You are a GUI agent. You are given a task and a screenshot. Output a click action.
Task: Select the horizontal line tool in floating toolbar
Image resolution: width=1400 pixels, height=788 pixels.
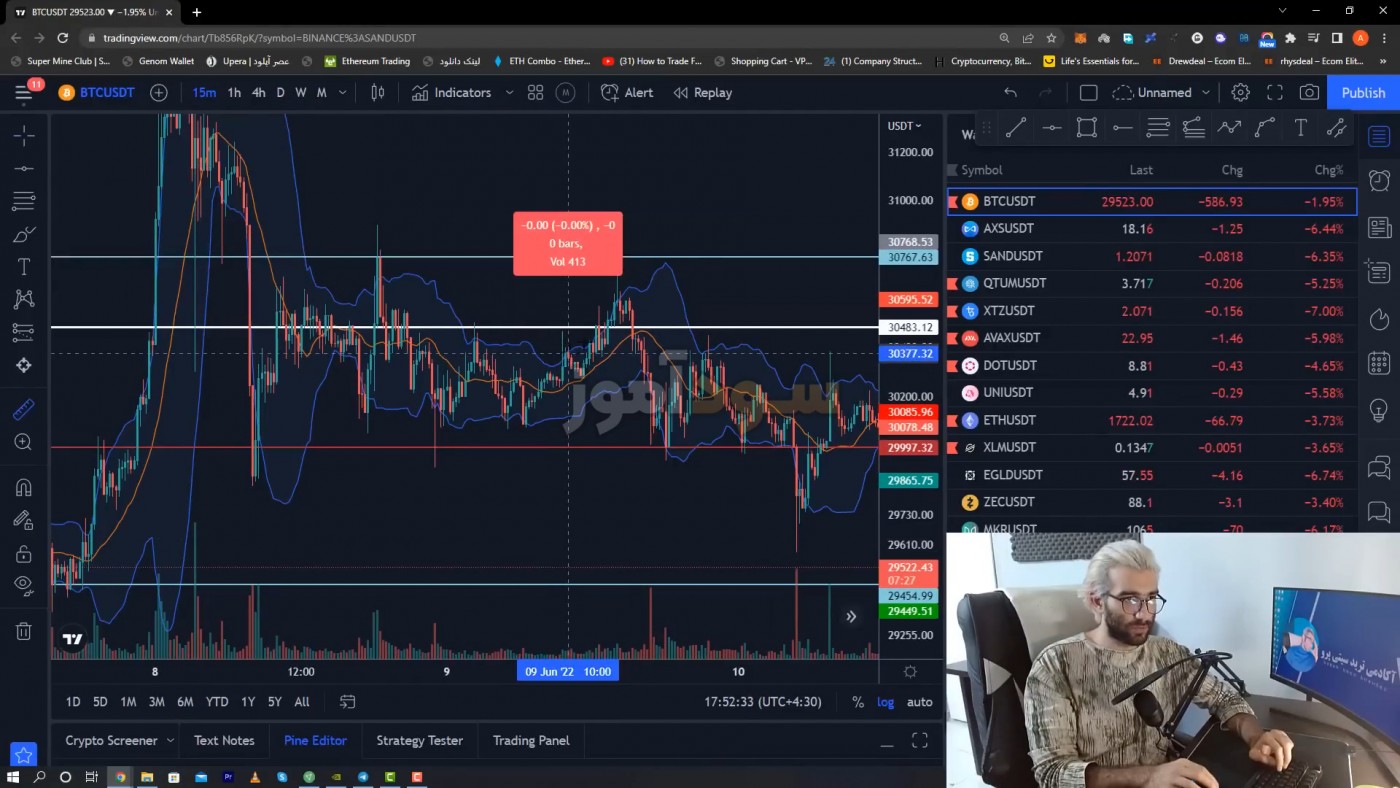[x=1052, y=128]
